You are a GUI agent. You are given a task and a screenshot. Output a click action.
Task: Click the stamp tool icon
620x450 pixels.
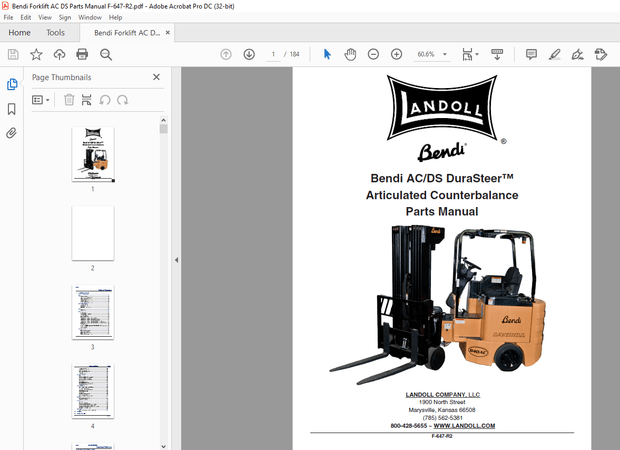pyautogui.click(x=601, y=54)
